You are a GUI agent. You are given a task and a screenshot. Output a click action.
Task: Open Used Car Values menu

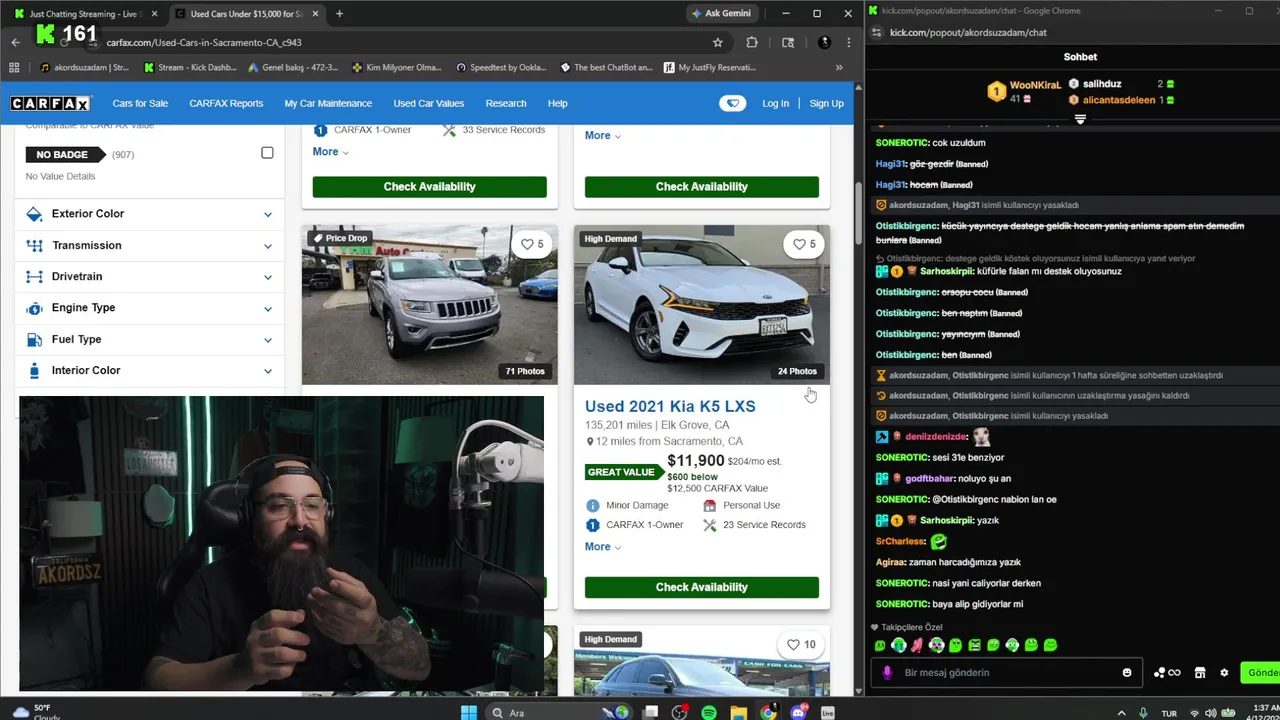click(429, 103)
